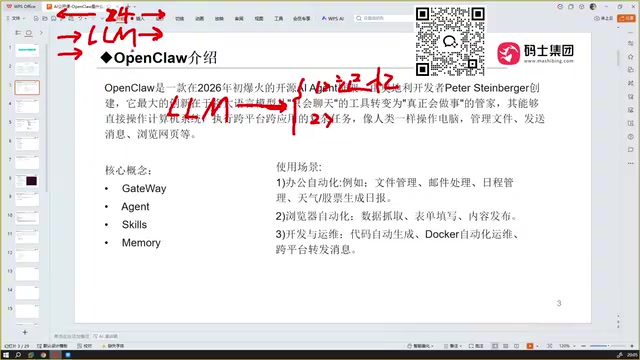The height and width of the screenshot is (360, 640).
Task: Click the GateWay bullet text
Action: (144, 189)
